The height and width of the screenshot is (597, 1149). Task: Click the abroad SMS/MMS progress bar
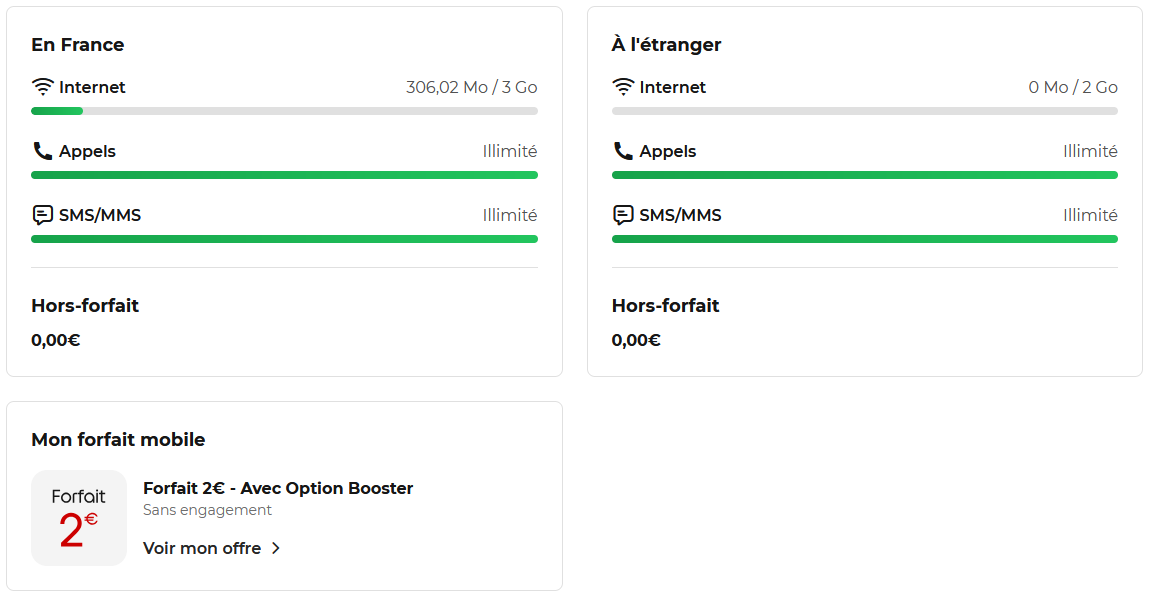865,239
